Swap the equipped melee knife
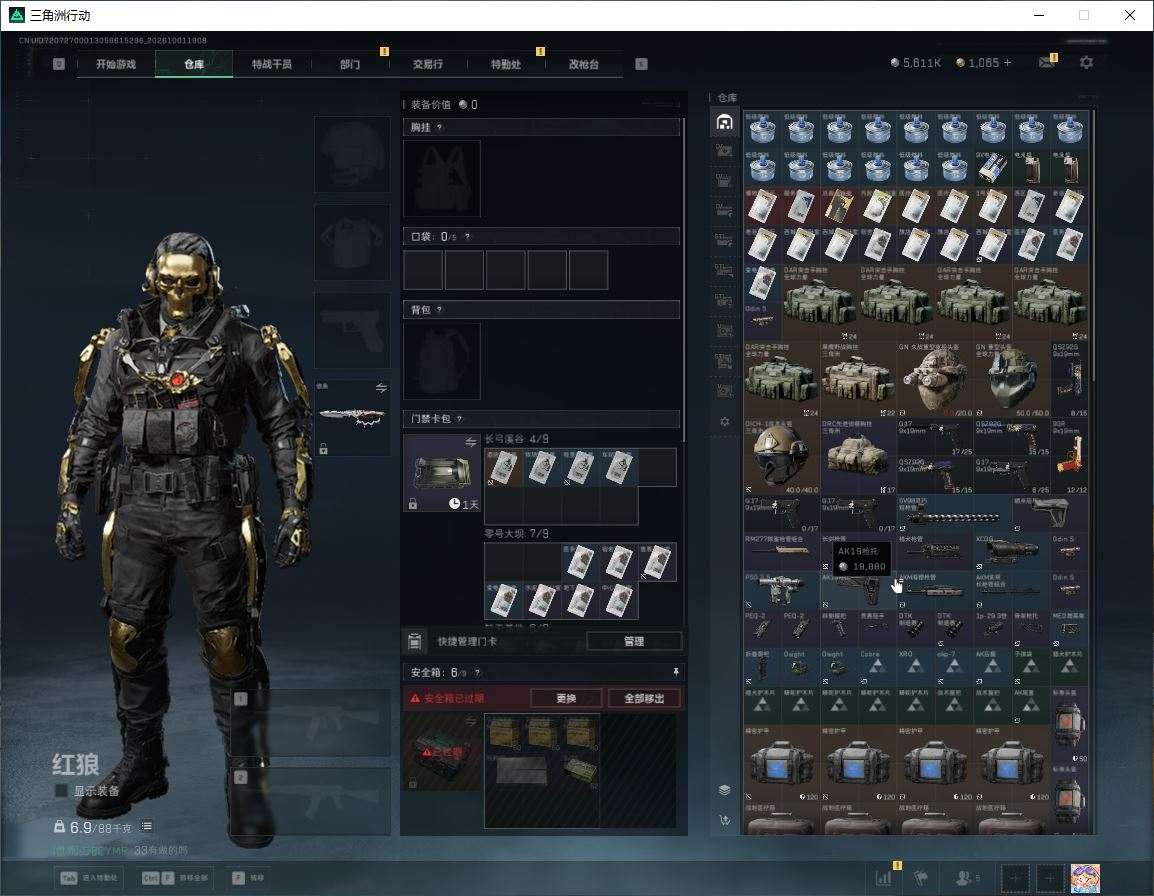 (x=381, y=388)
